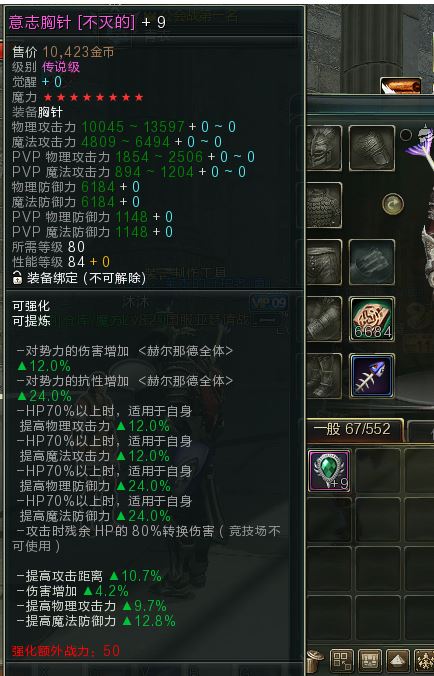Image resolution: width=434 pixels, height=676 pixels.
Task: Click the inventory sort grid icon
Action: [x=341, y=660]
